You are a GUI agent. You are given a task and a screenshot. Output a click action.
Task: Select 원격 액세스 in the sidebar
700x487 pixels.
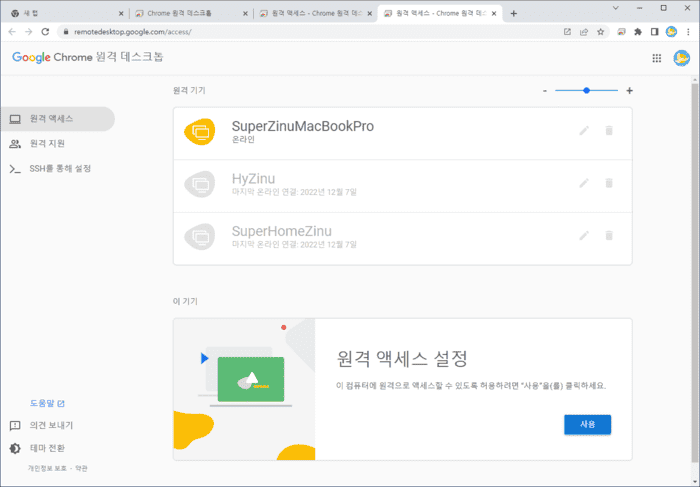[58, 119]
